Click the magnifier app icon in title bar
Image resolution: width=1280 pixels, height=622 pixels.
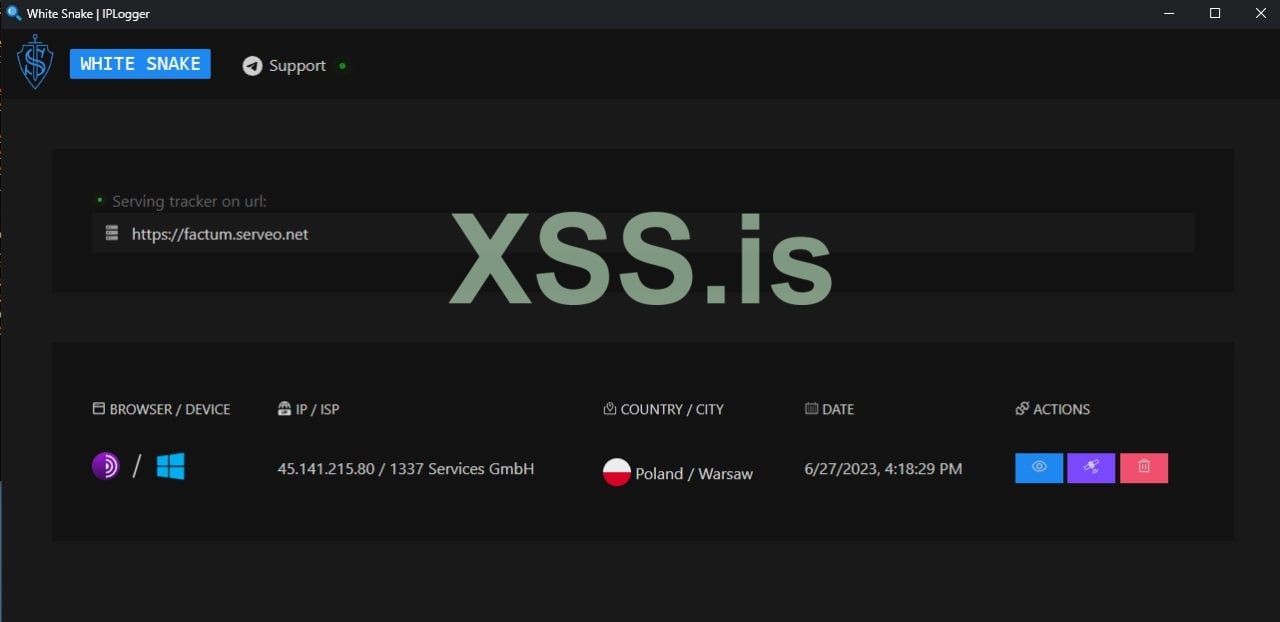click(14, 14)
